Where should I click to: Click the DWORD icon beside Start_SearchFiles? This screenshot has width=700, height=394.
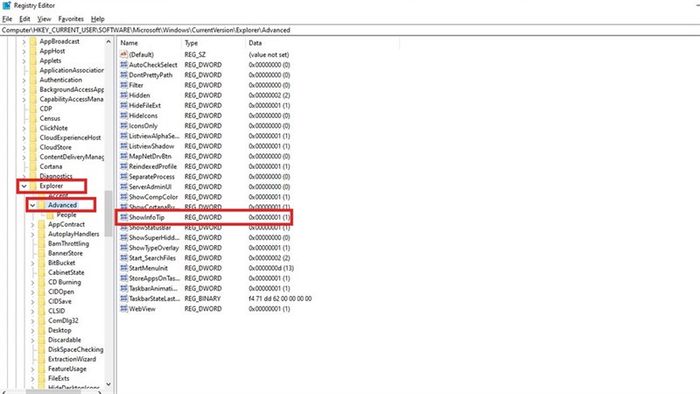click(x=124, y=258)
